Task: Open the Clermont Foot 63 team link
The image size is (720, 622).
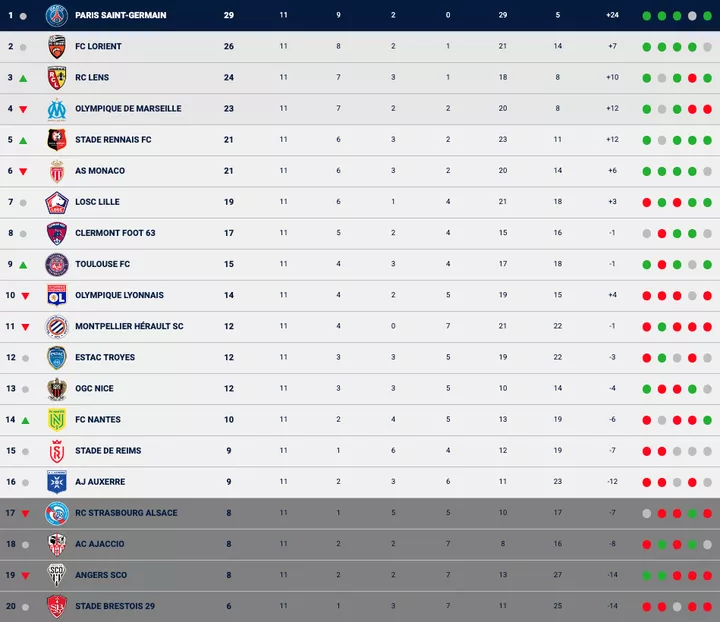Action: click(x=115, y=233)
